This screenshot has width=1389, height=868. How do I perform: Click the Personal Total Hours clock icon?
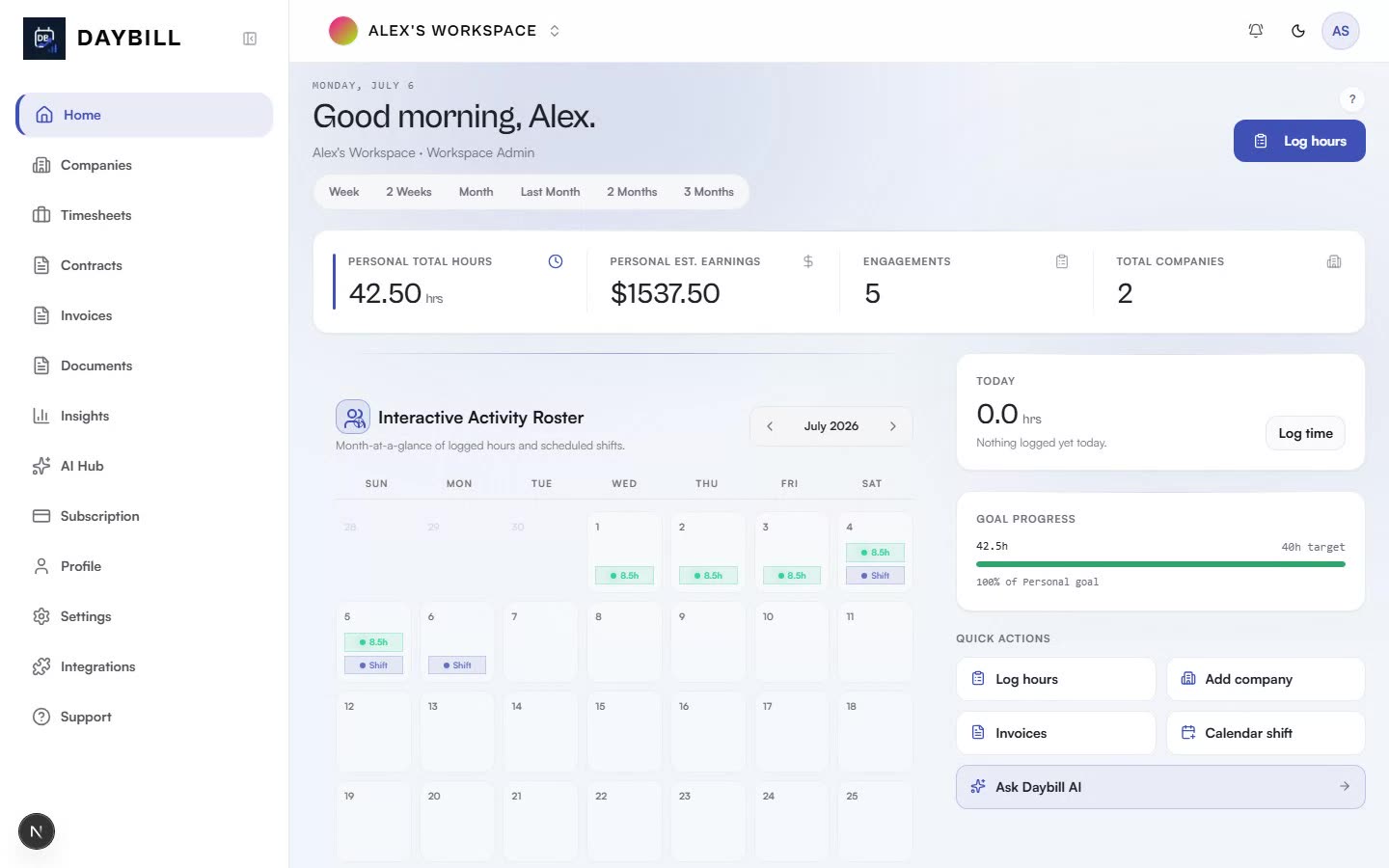556,261
